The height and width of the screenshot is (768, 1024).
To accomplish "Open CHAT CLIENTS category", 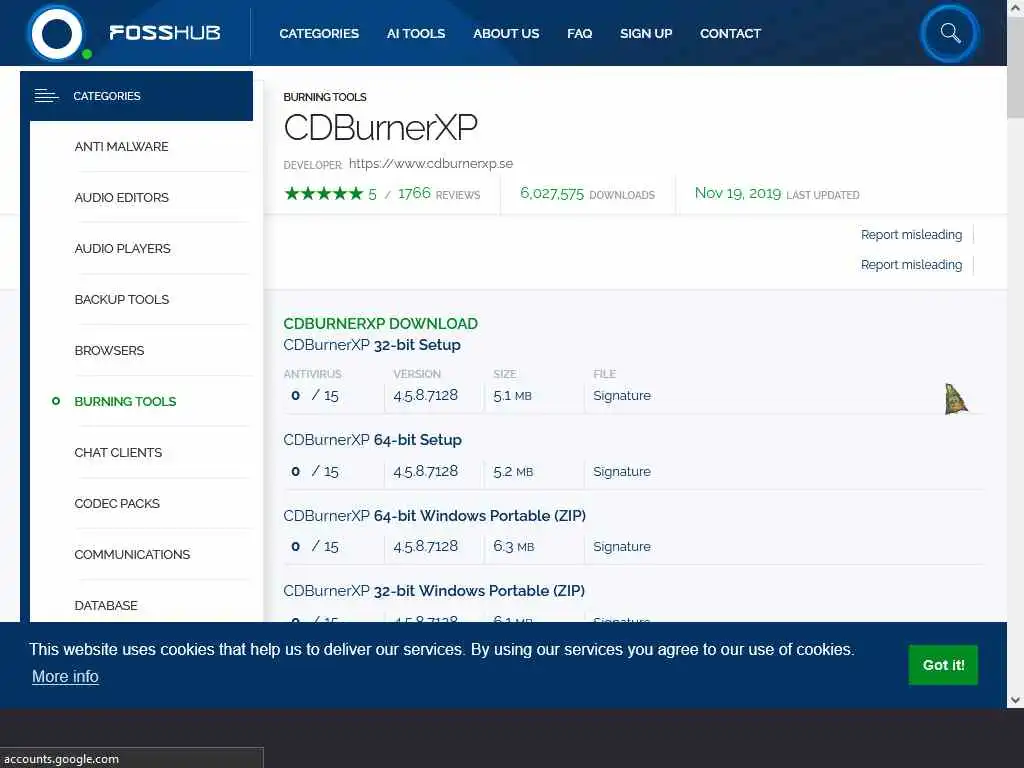I will coord(118,452).
